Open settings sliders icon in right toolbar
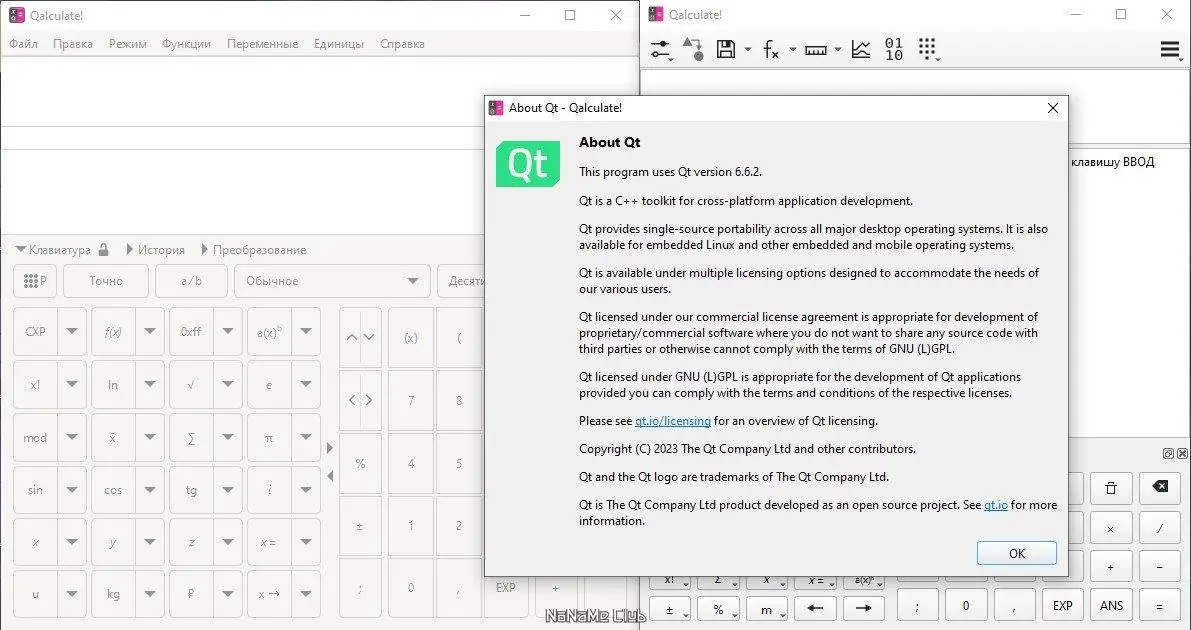This screenshot has height=630, width=1191. coord(660,50)
